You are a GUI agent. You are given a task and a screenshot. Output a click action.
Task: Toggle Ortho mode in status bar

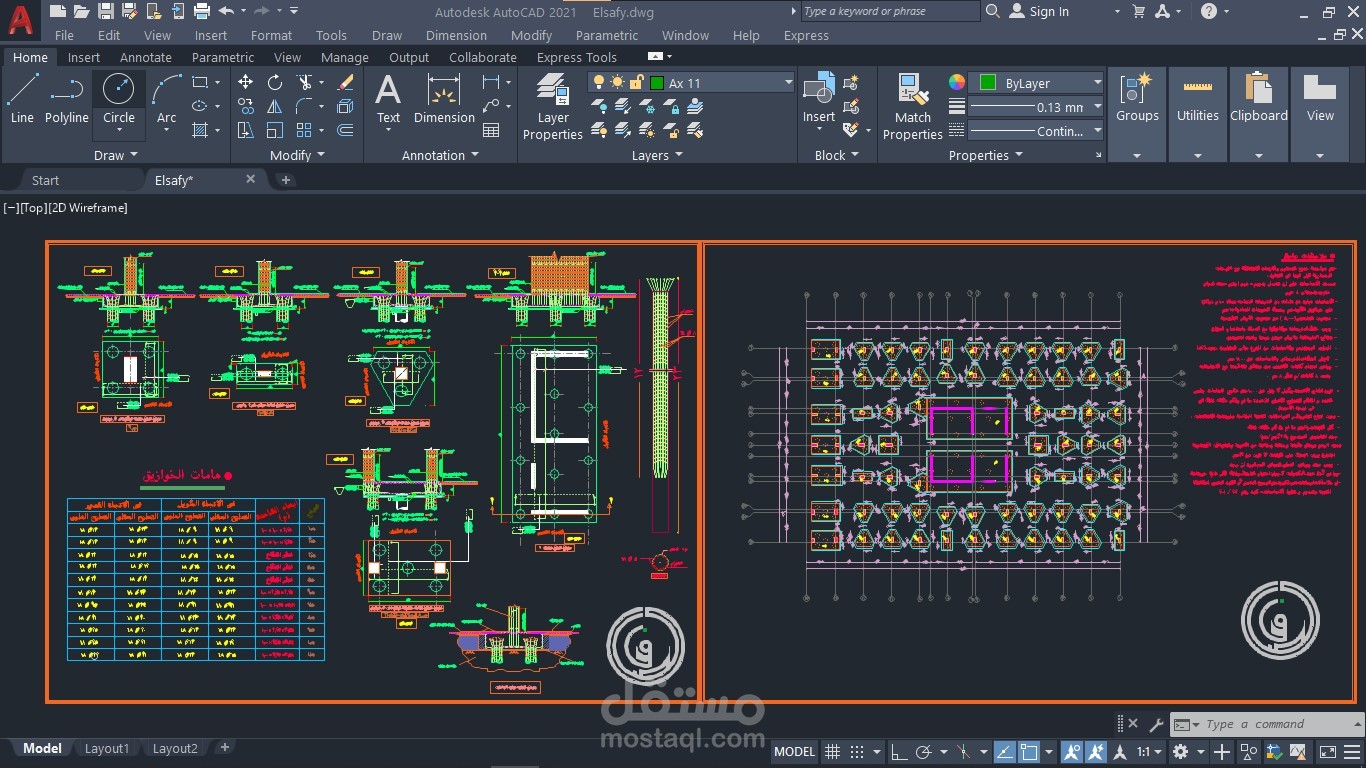(x=899, y=752)
